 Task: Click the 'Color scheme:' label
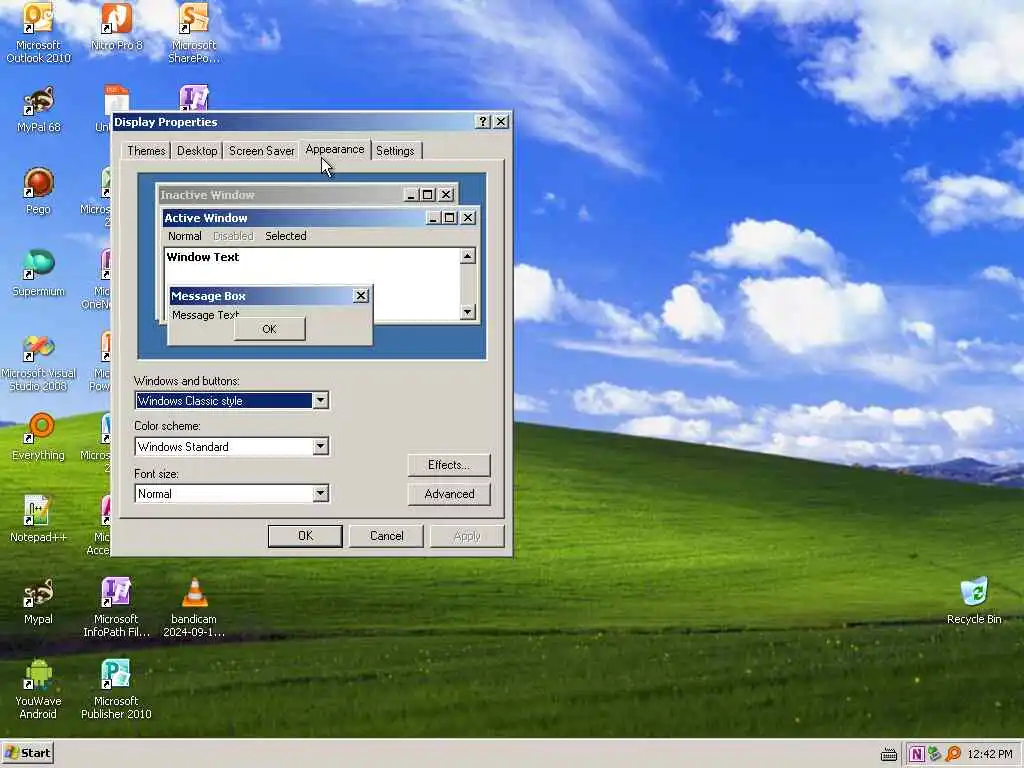click(x=167, y=426)
